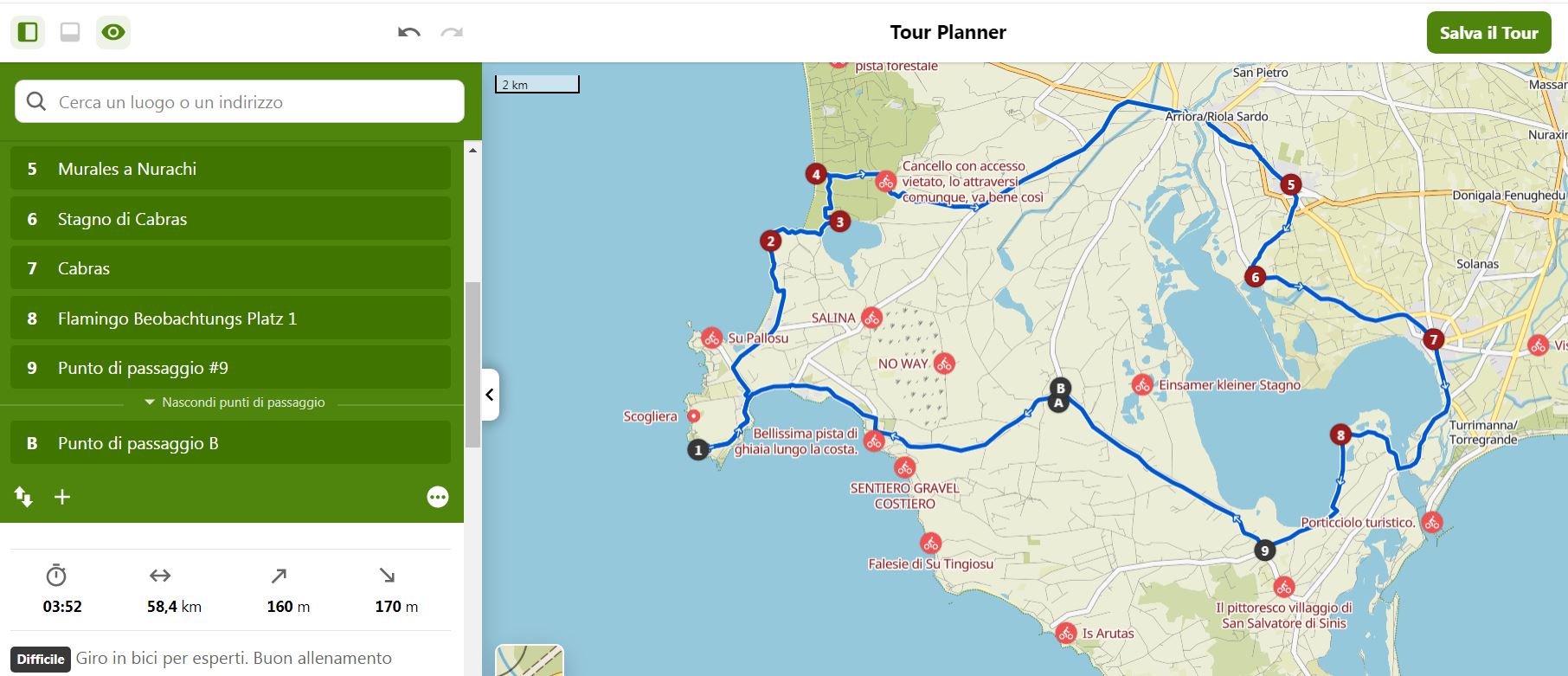Collapse waypoints via Nascondi punti di passaggio
This screenshot has height=676, width=1568.
click(235, 402)
